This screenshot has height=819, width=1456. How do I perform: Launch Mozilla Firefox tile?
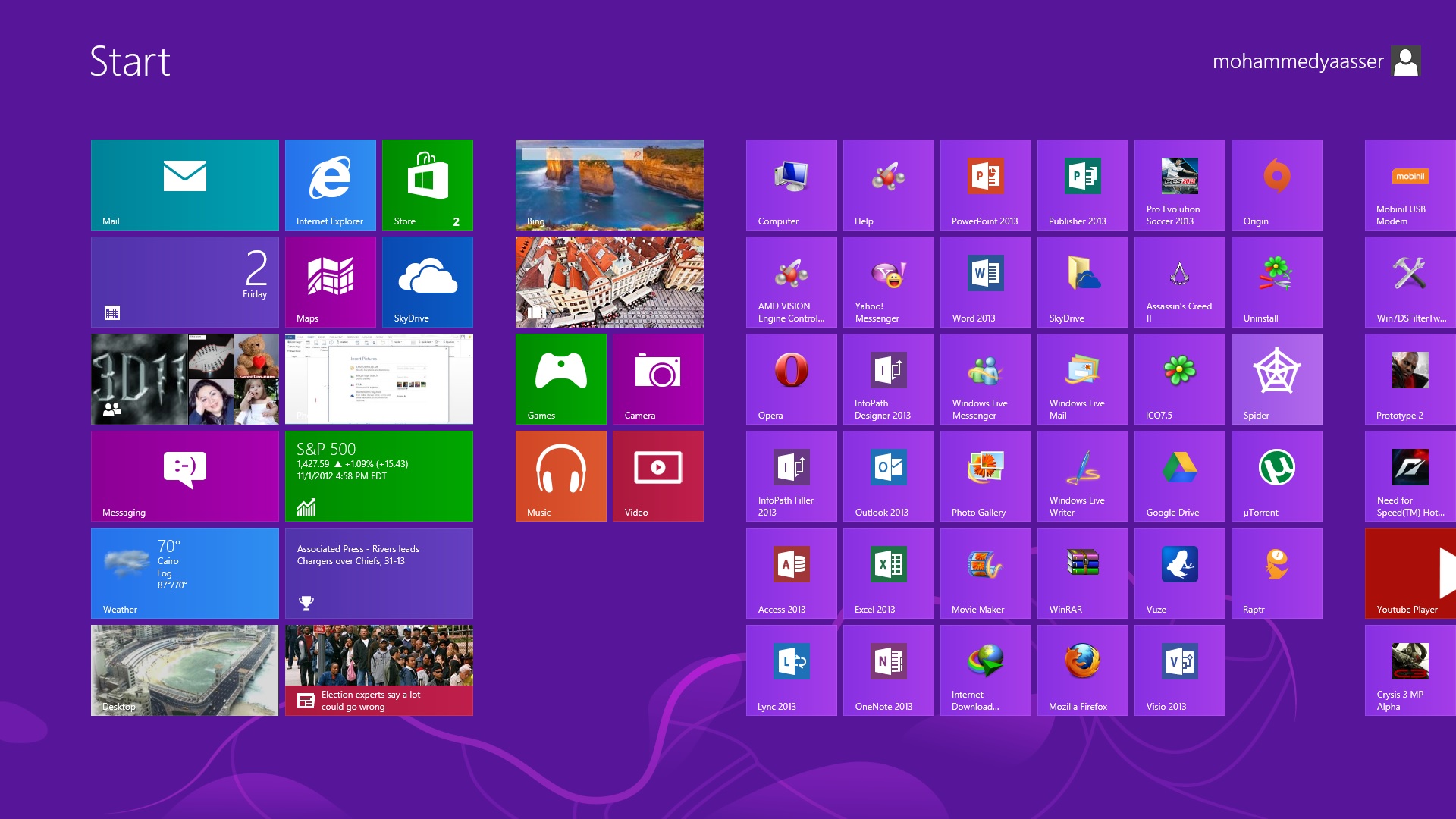tap(1083, 670)
